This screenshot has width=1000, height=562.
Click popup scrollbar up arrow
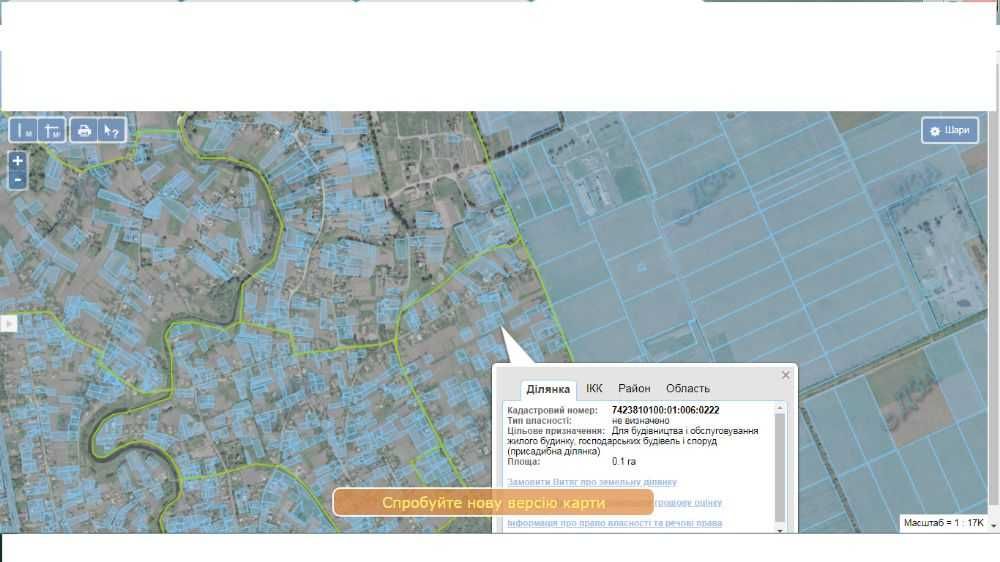coord(779,408)
